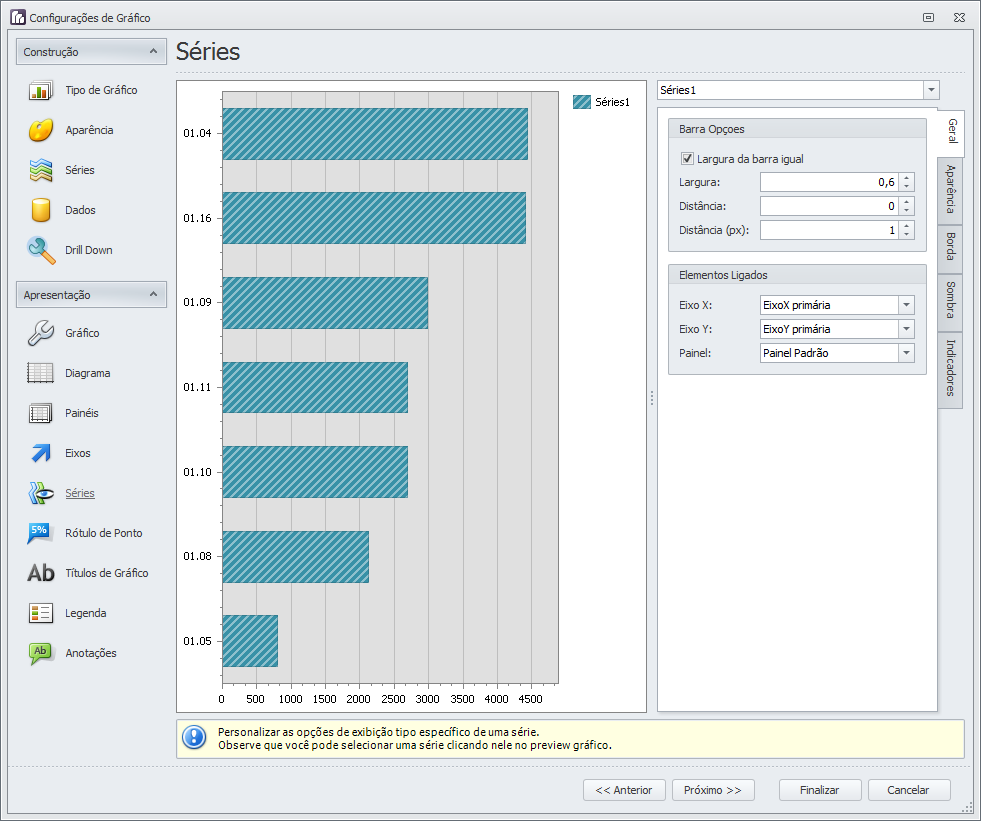This screenshot has width=981, height=821.
Task: Open the Rótulo de Ponto icon
Action: [x=41, y=533]
